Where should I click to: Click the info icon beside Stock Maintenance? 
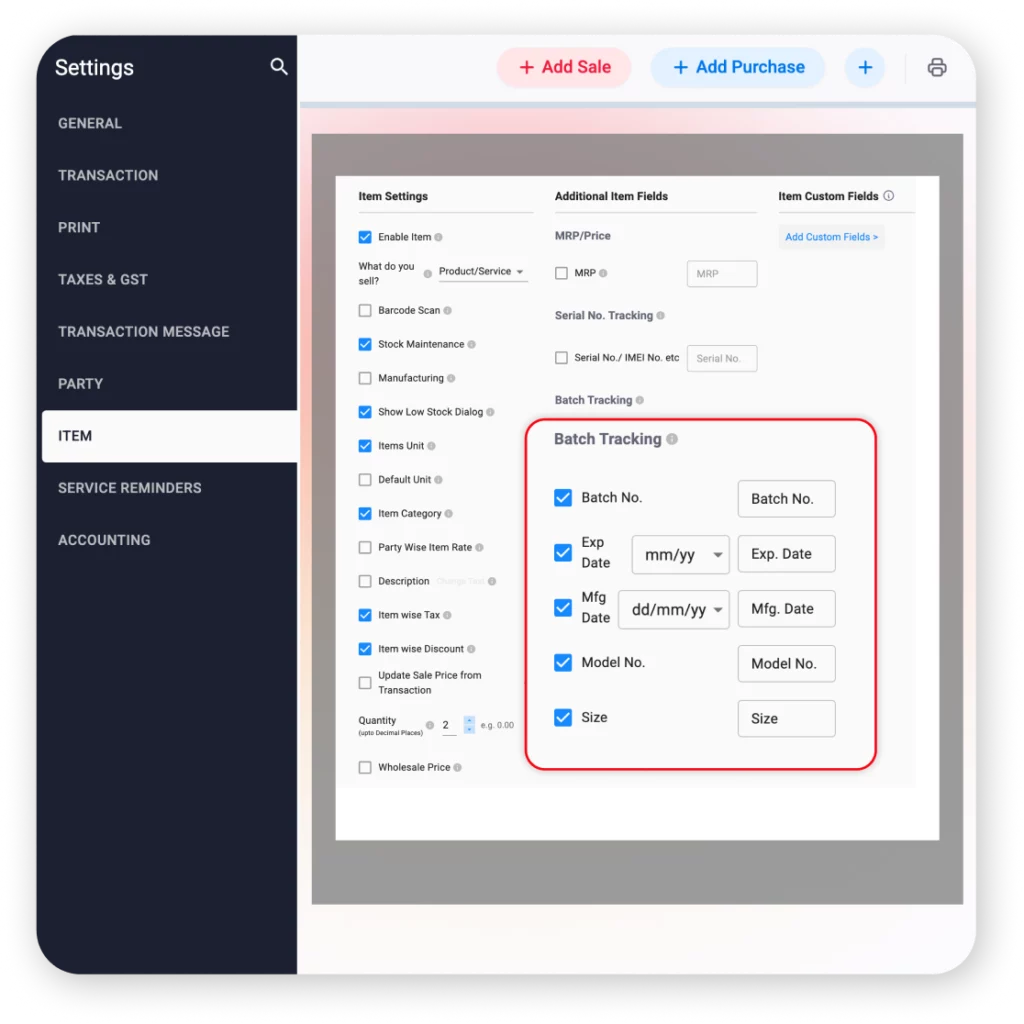click(x=471, y=344)
